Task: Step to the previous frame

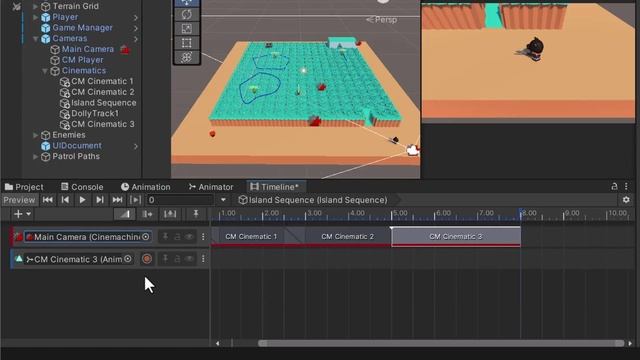Action: click(65, 200)
